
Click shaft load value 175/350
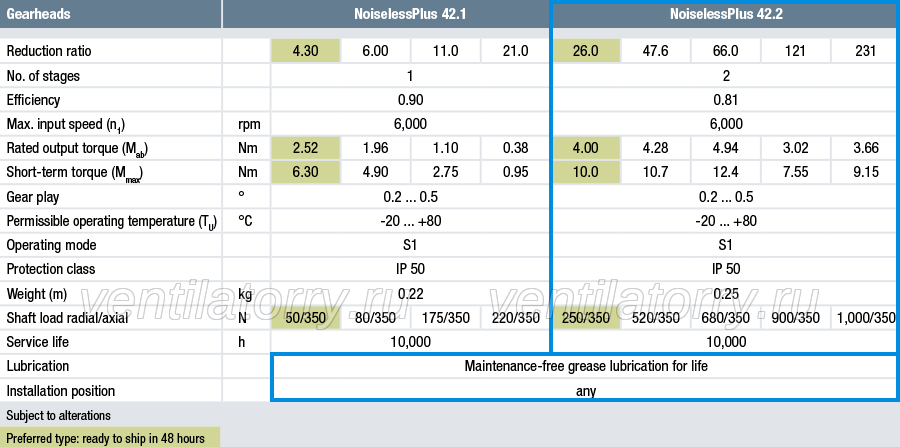pos(445,318)
